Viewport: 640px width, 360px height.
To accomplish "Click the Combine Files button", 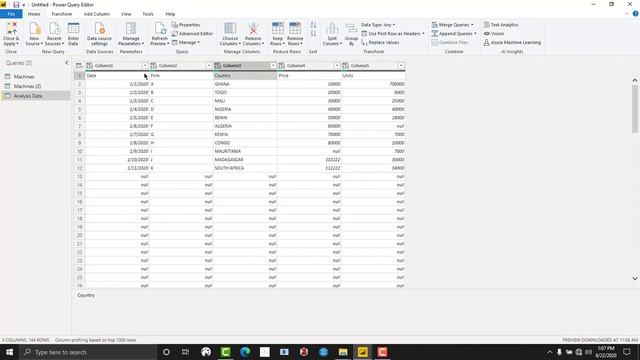I will pyautogui.click(x=450, y=42).
